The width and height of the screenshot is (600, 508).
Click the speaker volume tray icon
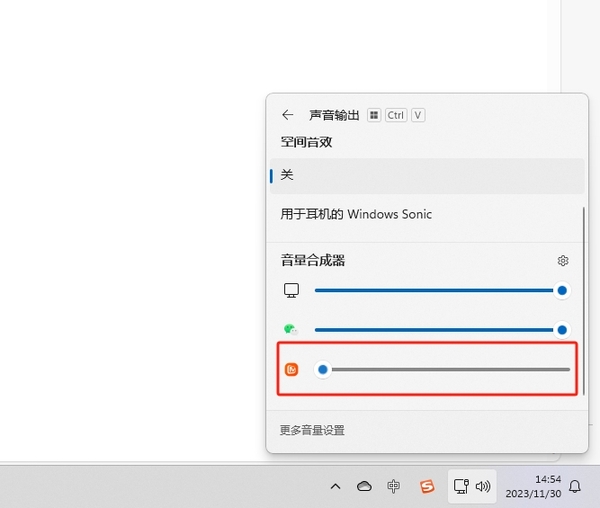coord(483,486)
